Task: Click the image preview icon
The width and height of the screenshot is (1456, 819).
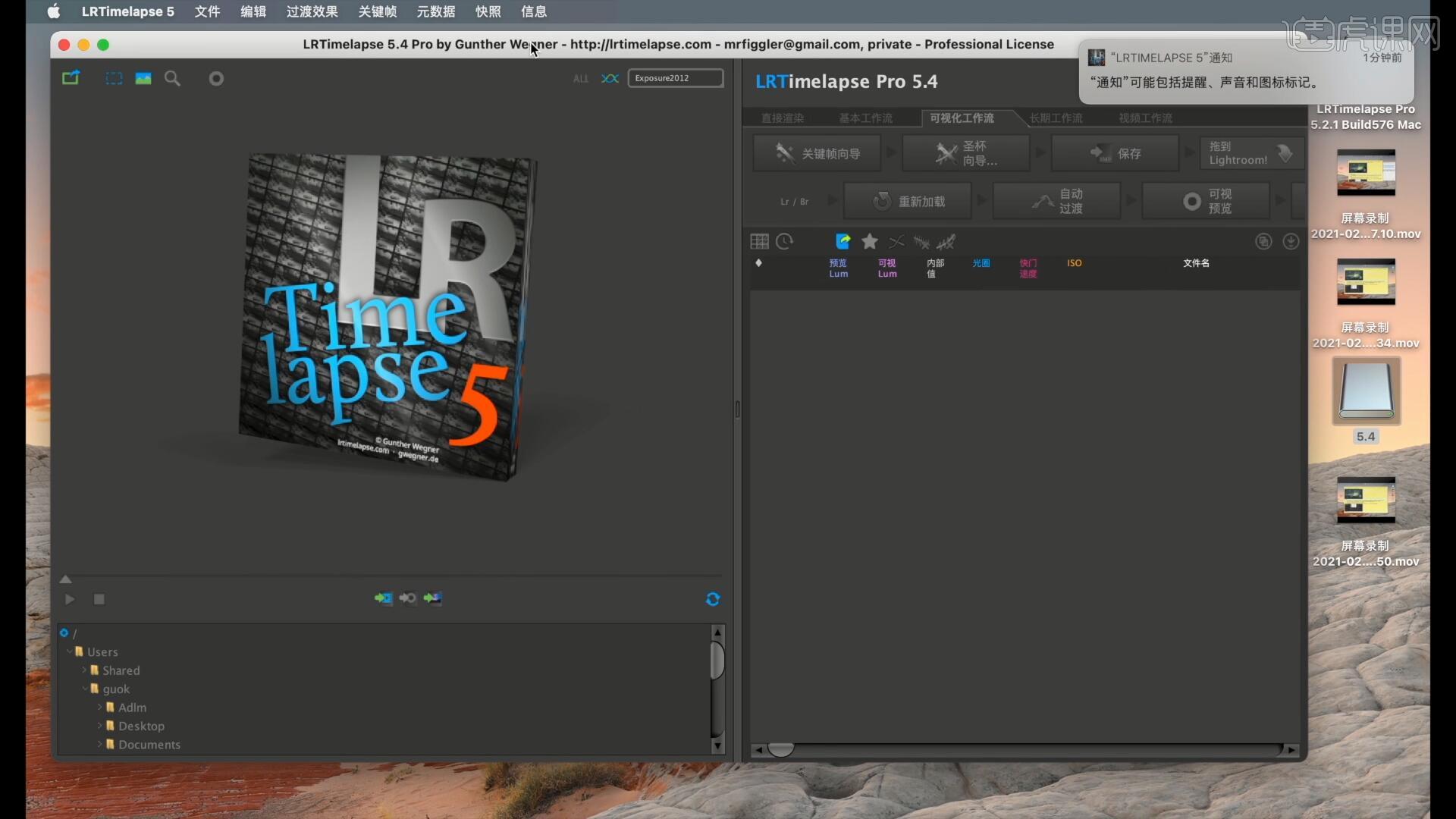Action: 143,78
